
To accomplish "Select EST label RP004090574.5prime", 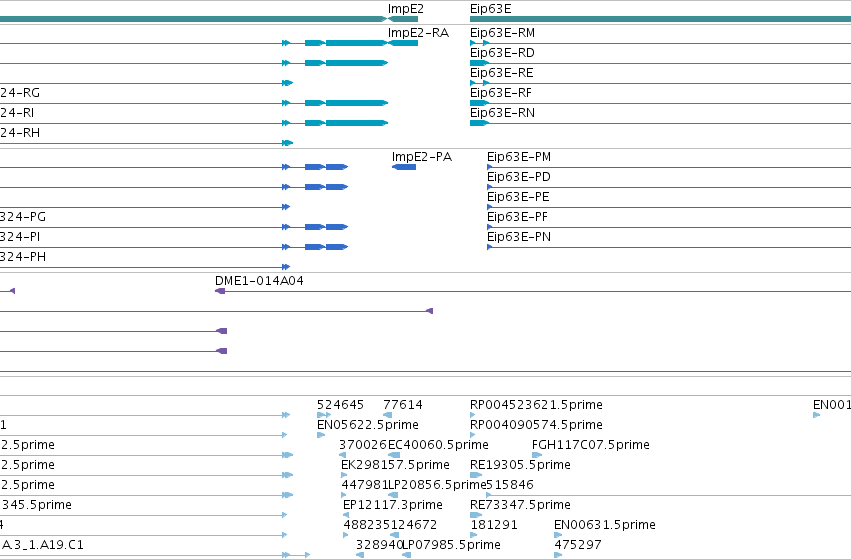I will point(536,425).
